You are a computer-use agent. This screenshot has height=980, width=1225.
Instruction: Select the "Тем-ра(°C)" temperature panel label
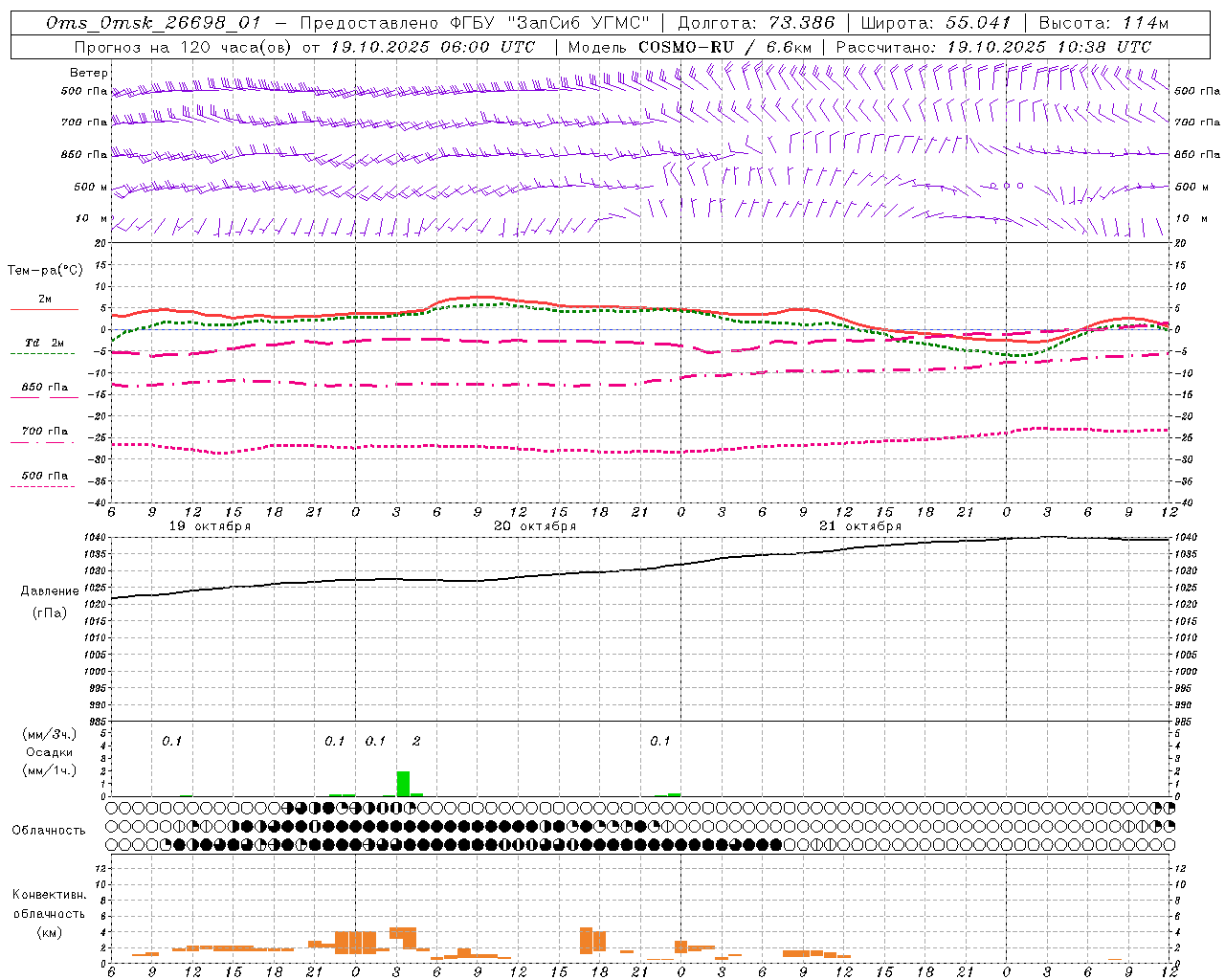[x=45, y=271]
